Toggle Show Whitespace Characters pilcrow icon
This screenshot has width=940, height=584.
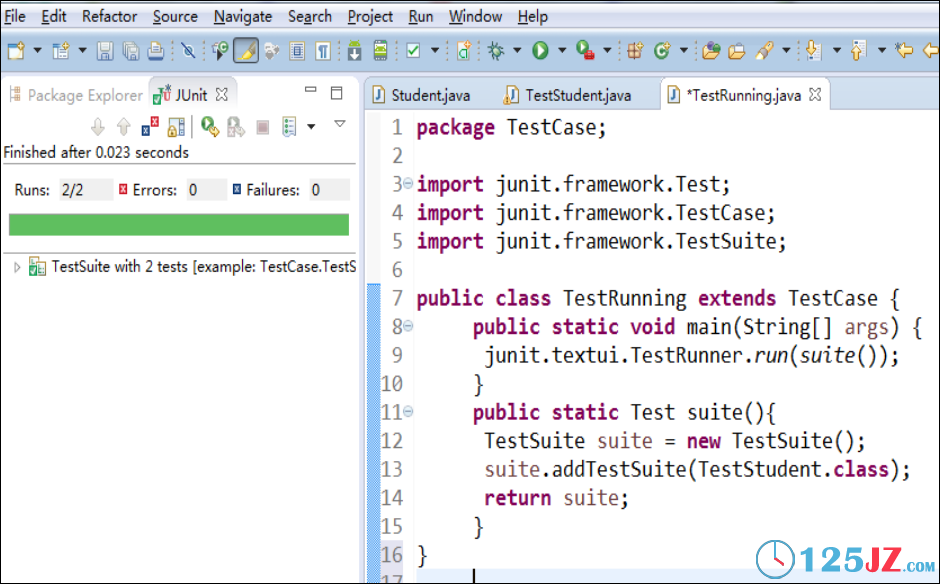click(x=323, y=50)
